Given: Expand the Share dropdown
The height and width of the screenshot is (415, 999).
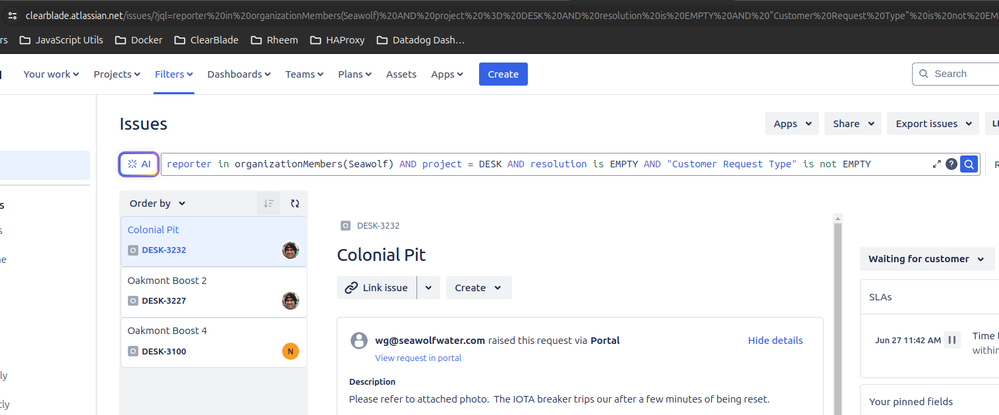Looking at the screenshot, I should (852, 124).
